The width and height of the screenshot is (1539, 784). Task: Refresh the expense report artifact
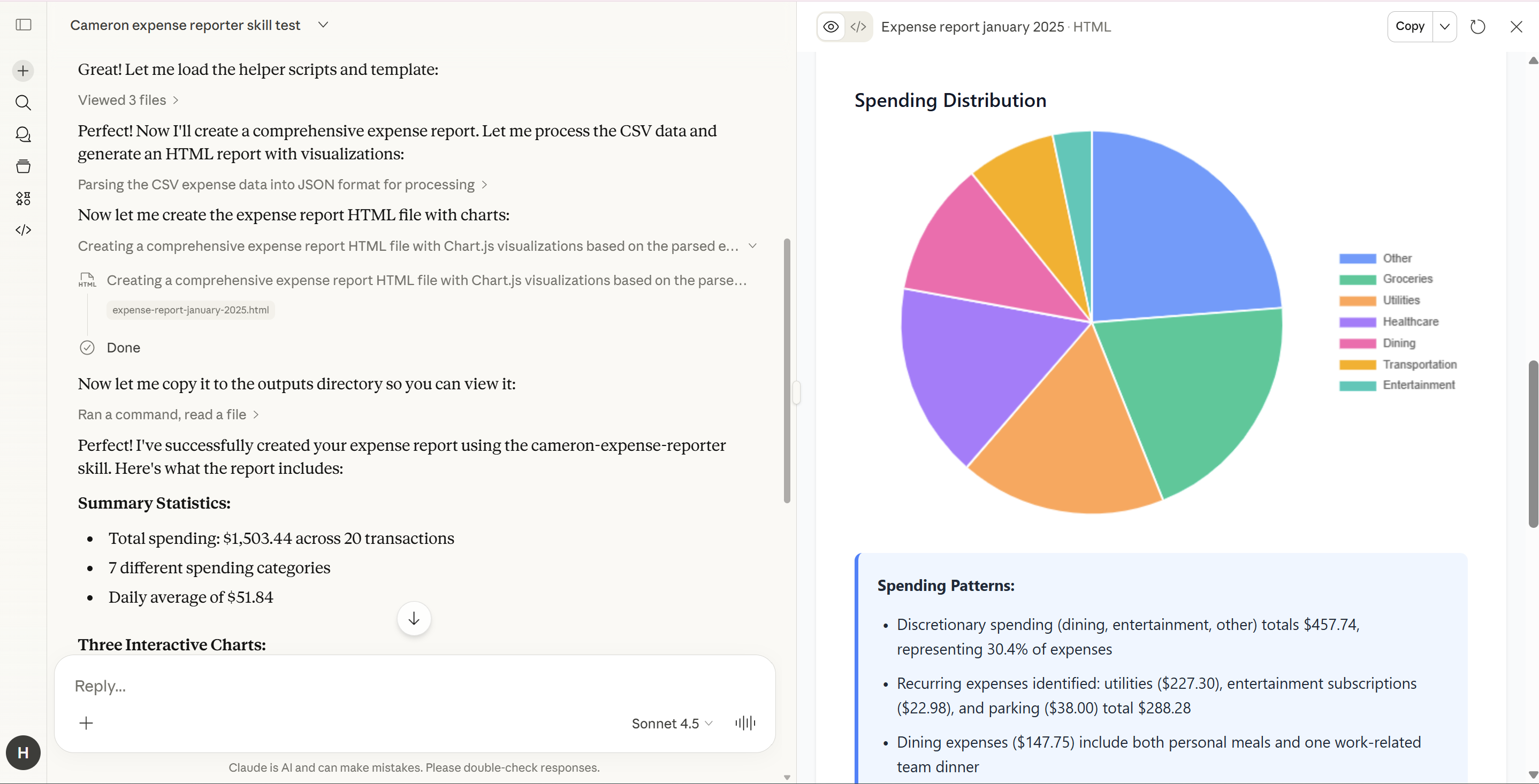[1477, 26]
